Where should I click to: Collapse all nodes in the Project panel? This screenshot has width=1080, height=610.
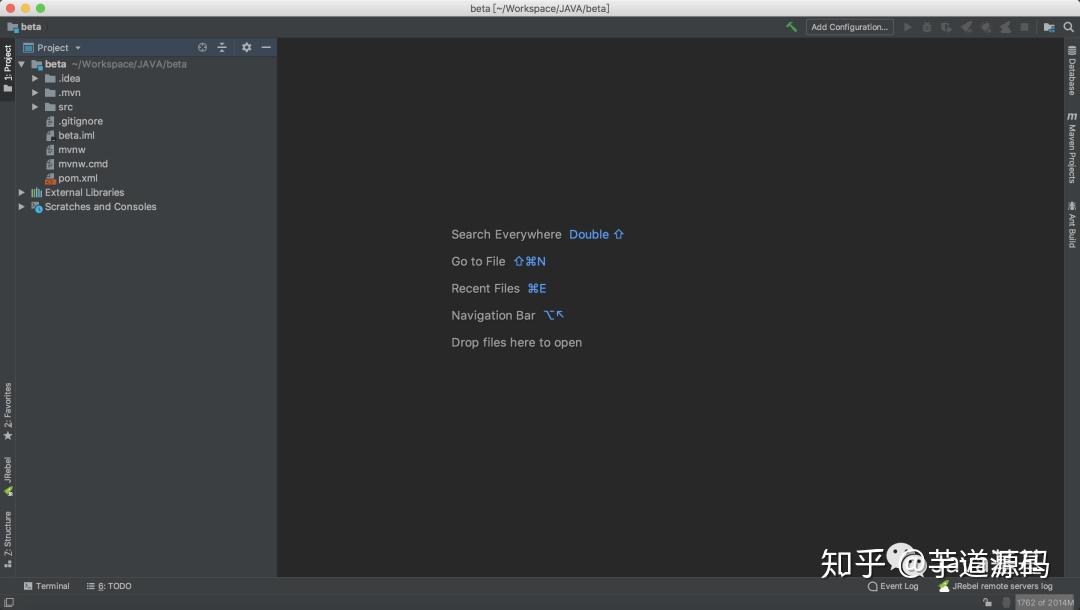pyautogui.click(x=222, y=47)
